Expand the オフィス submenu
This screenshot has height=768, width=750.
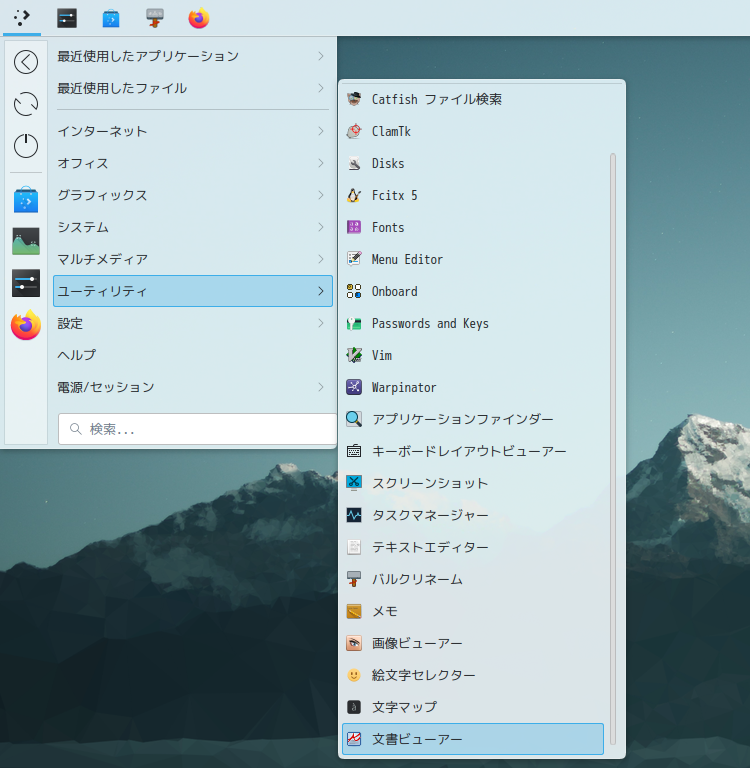[192, 163]
